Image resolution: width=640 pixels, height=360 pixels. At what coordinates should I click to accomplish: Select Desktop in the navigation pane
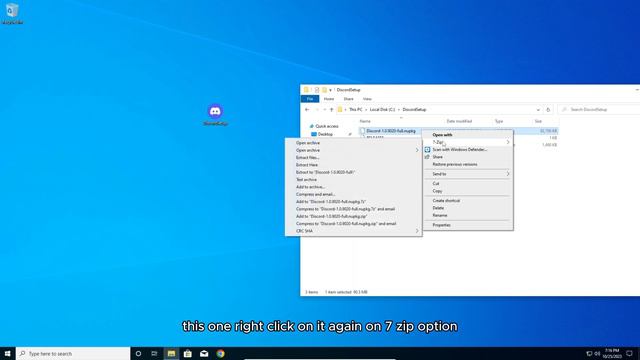325,134
